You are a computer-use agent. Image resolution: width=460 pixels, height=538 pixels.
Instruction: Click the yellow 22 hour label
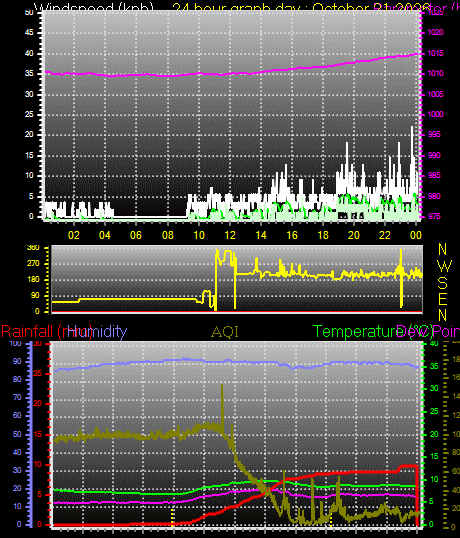pyautogui.click(x=385, y=235)
